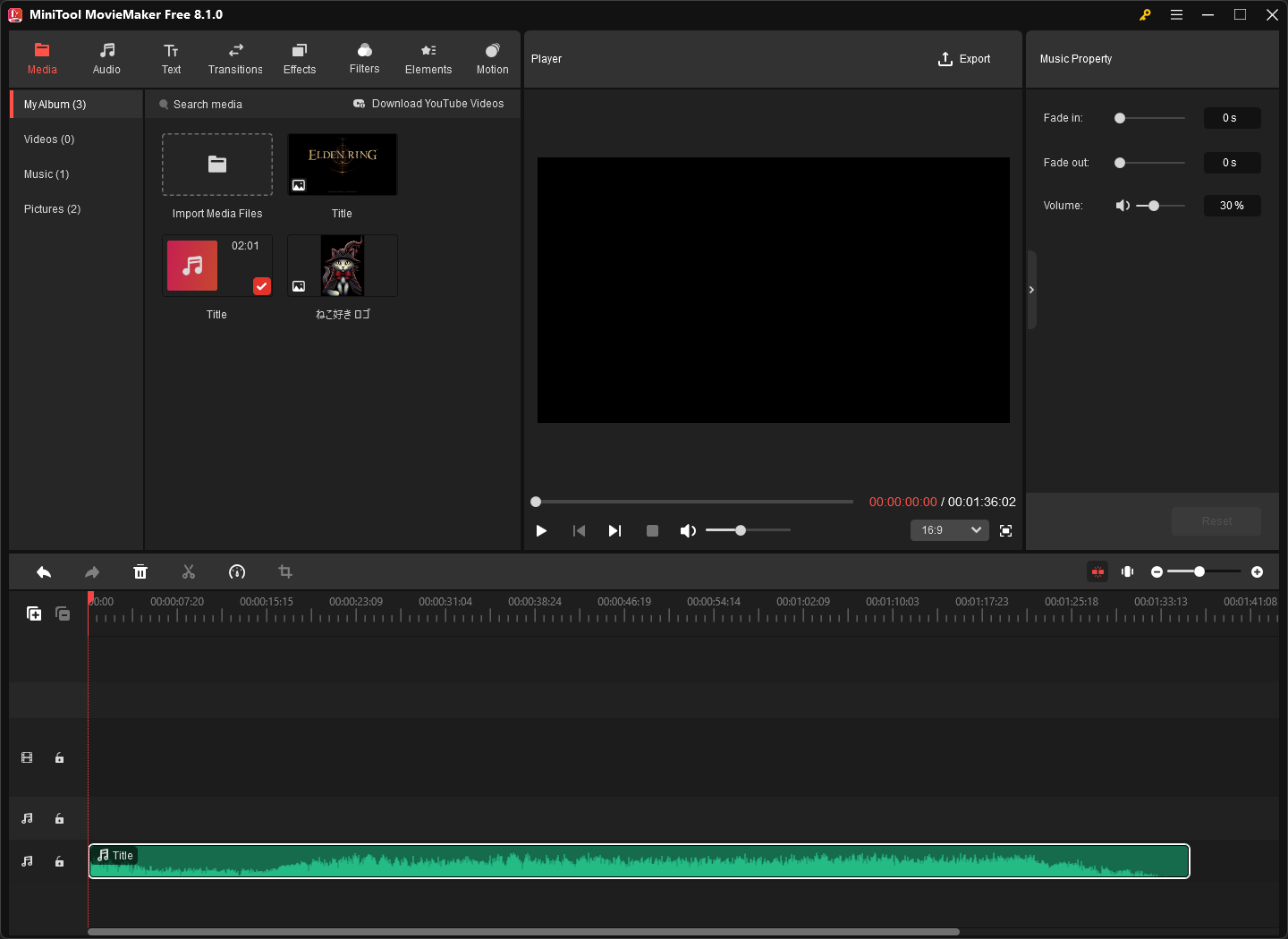The image size is (1288, 939).
Task: Collapse the Music Property panel arrow
Action: pyautogui.click(x=1031, y=290)
